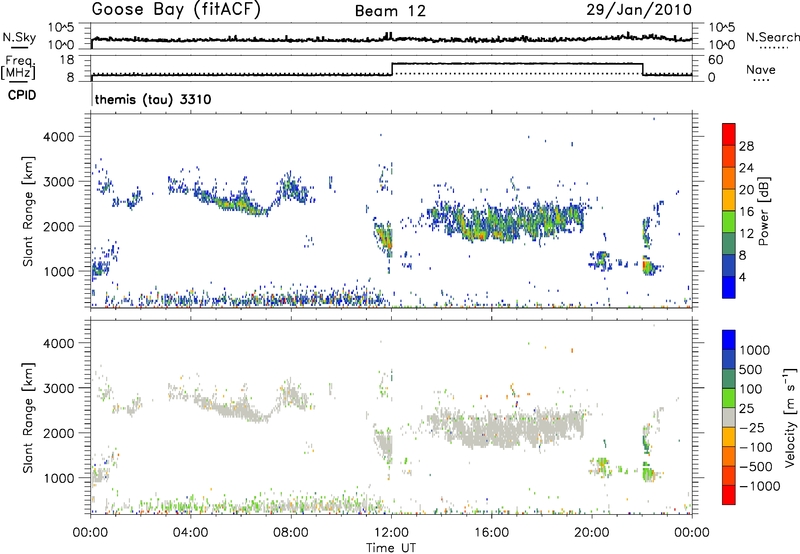Click the '16:00' time tick label
Viewport: 800px width, 554px height.
tap(491, 533)
